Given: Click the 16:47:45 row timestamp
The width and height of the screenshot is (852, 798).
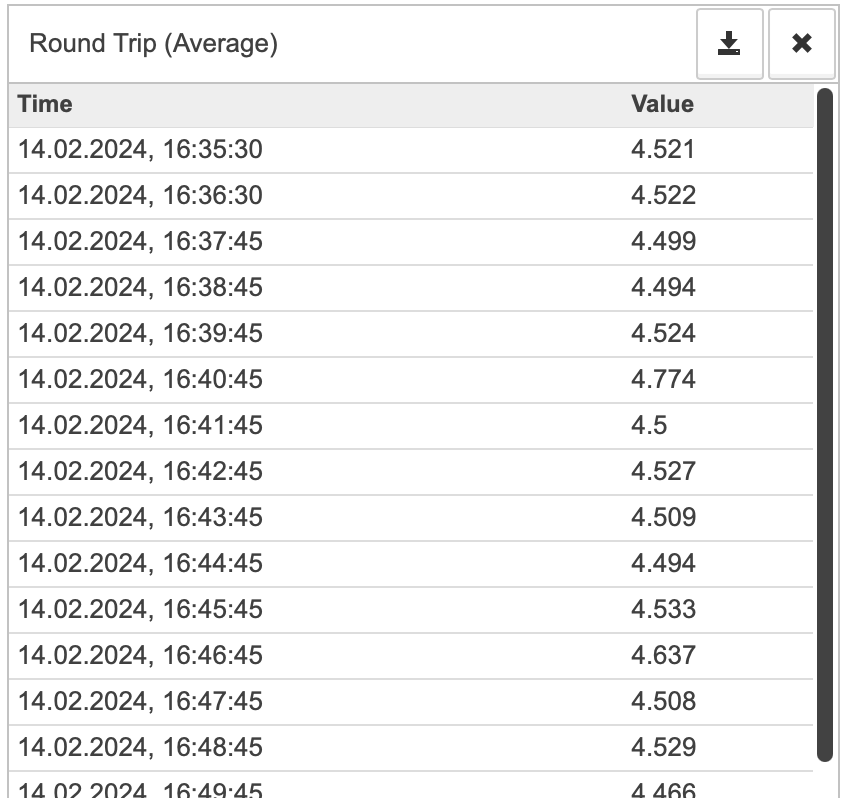Looking at the screenshot, I should click(x=140, y=701).
